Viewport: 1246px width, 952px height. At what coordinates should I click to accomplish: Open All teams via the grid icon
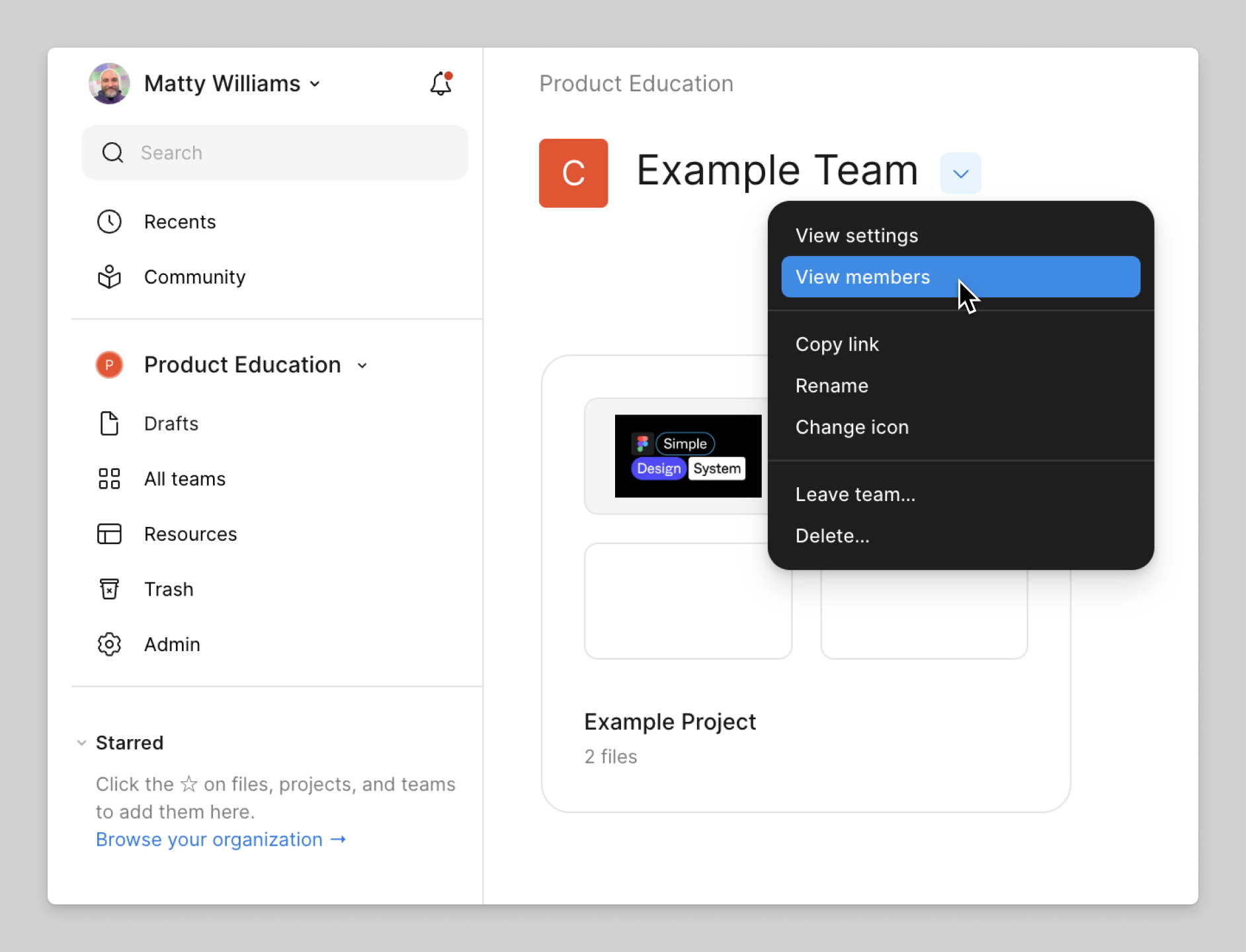[109, 479]
